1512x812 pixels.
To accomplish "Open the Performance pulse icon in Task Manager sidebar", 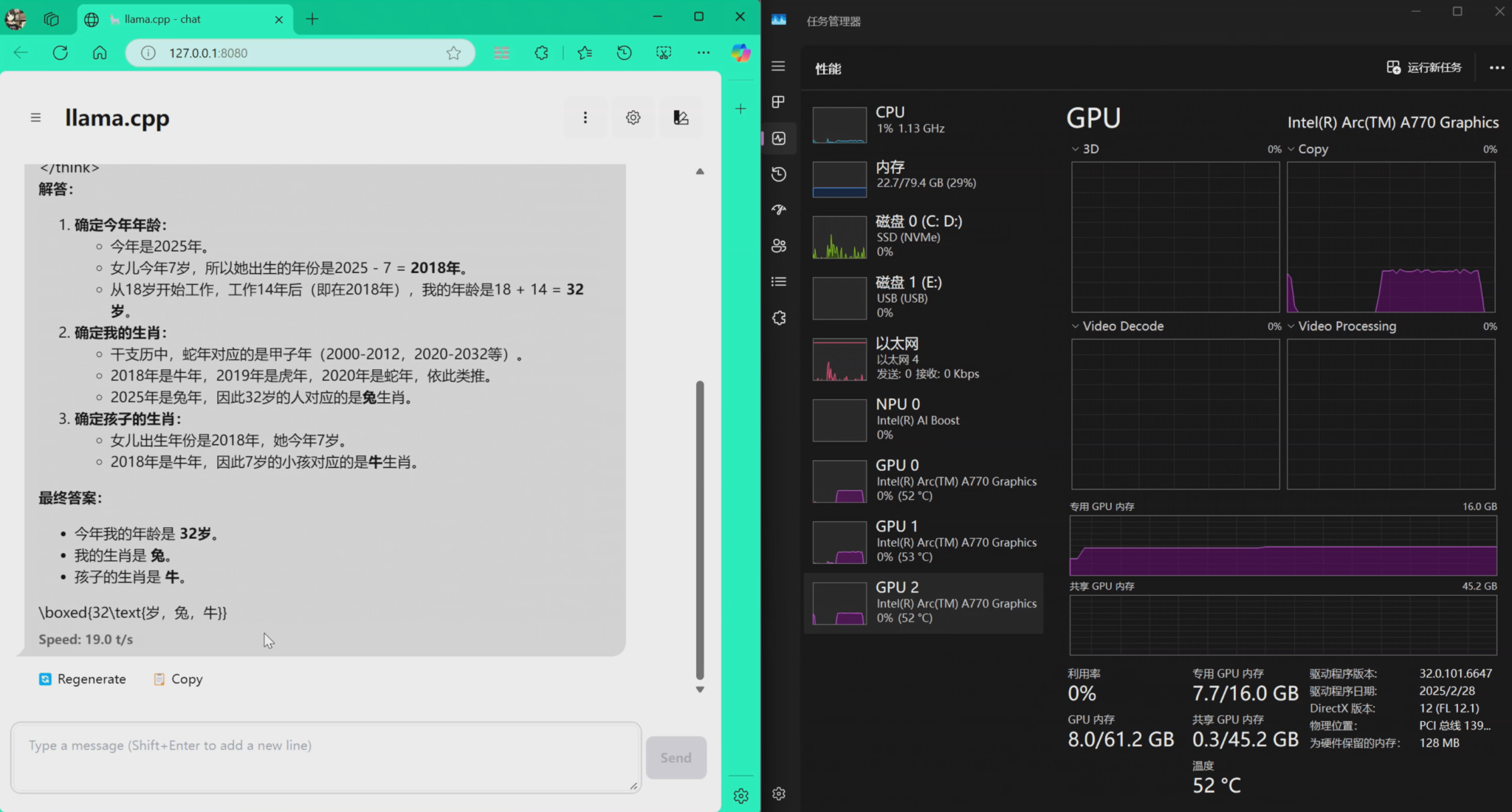I will coord(779,137).
